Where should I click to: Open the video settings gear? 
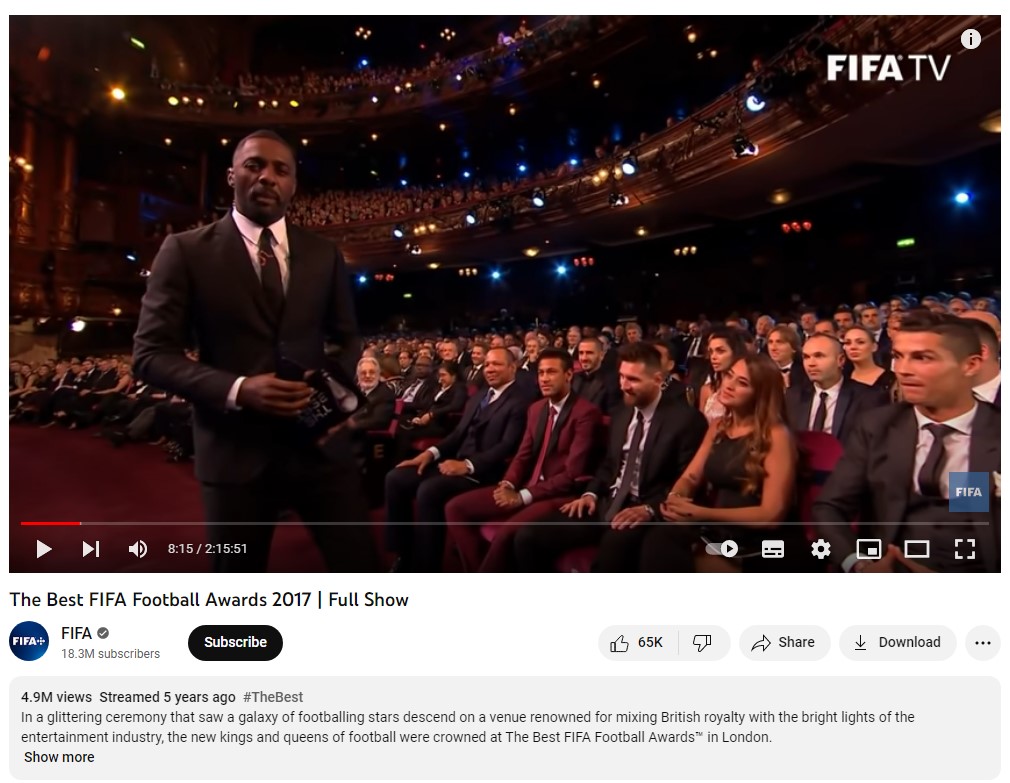click(821, 549)
